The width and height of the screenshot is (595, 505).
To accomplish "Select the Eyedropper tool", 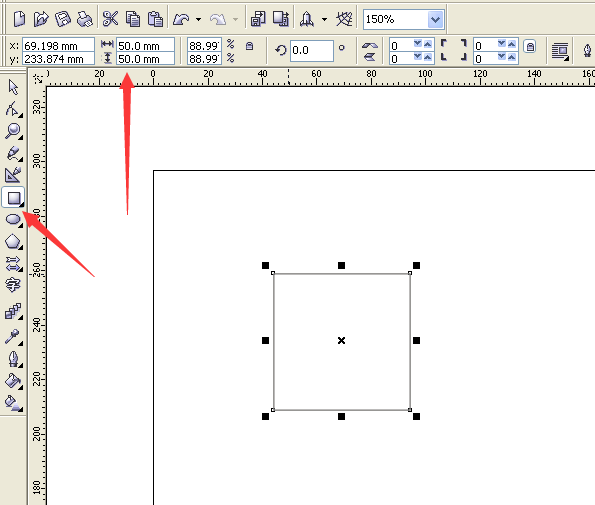I will point(13,336).
